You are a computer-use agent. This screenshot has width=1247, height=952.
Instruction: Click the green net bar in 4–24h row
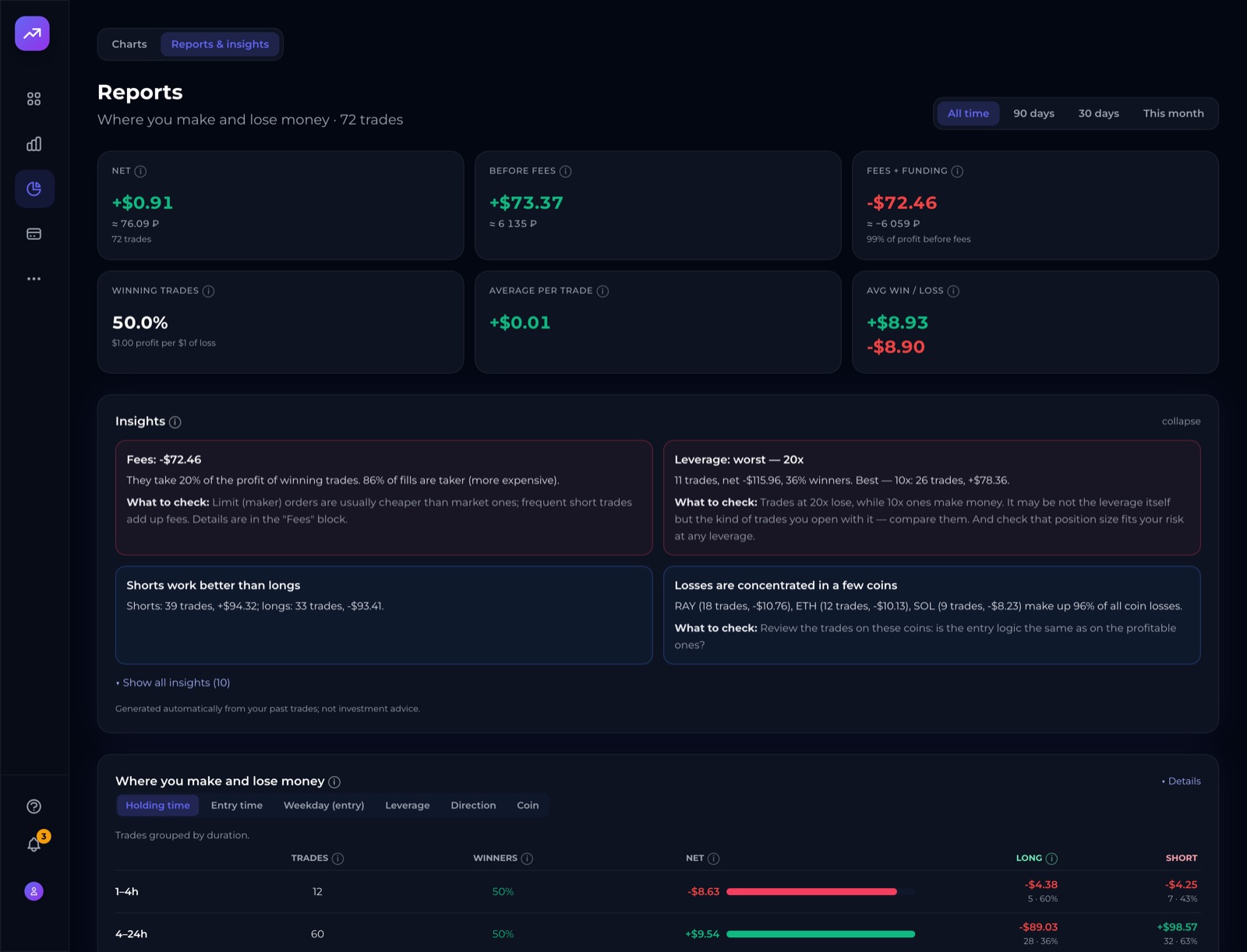pyautogui.click(x=821, y=934)
